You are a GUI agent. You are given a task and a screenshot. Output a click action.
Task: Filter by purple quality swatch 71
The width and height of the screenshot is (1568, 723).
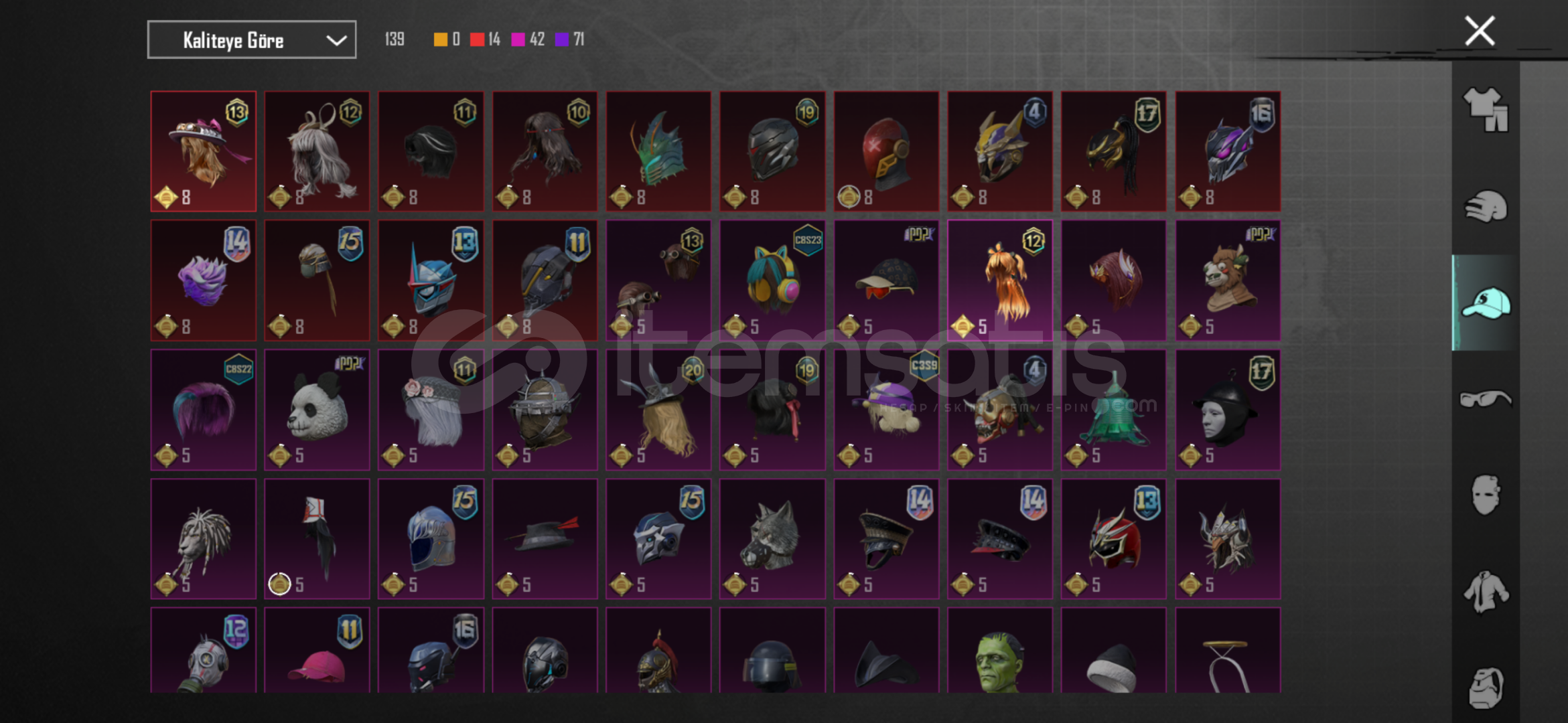(x=570, y=39)
